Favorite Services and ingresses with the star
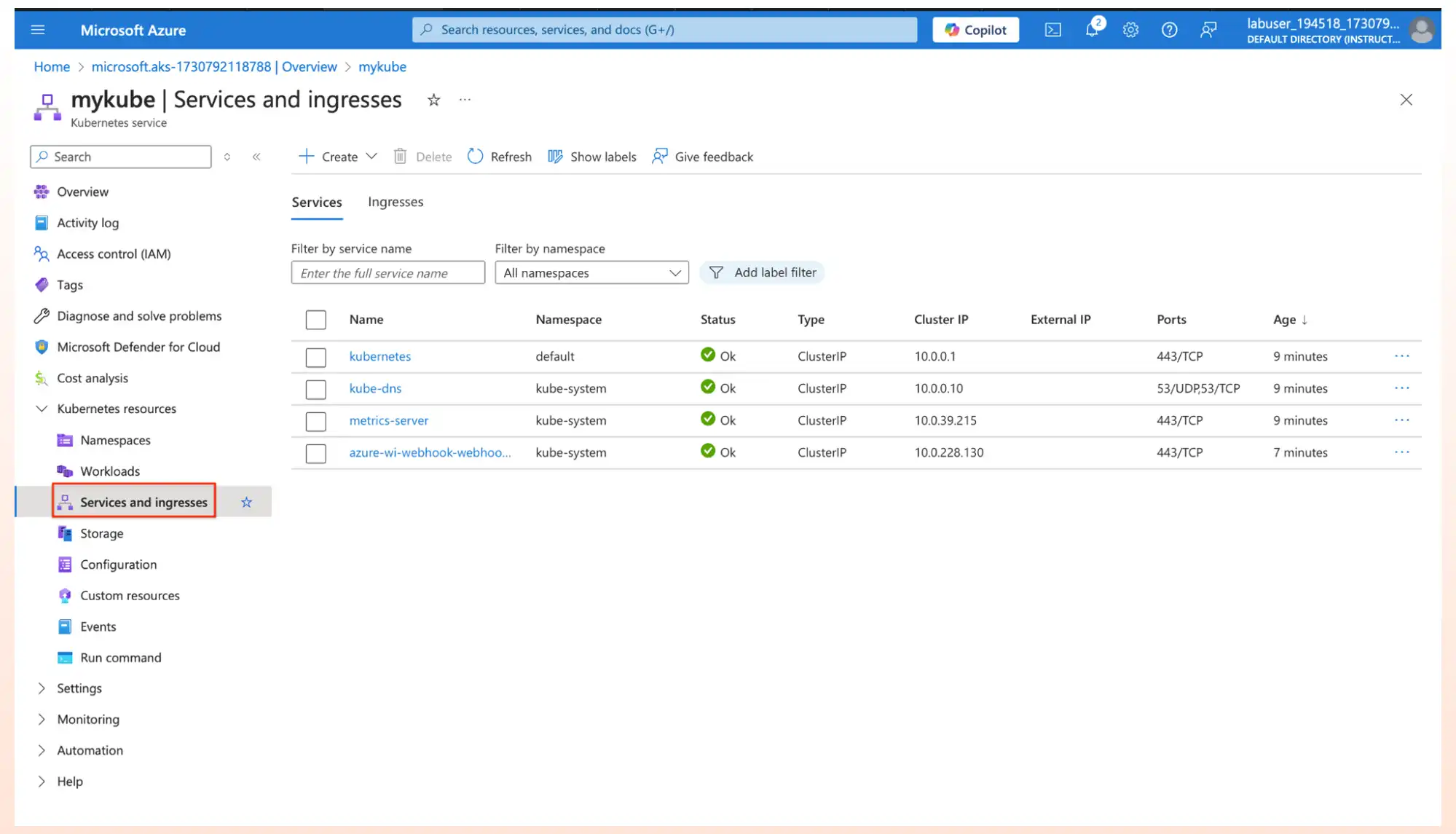1456x834 pixels. [246, 502]
